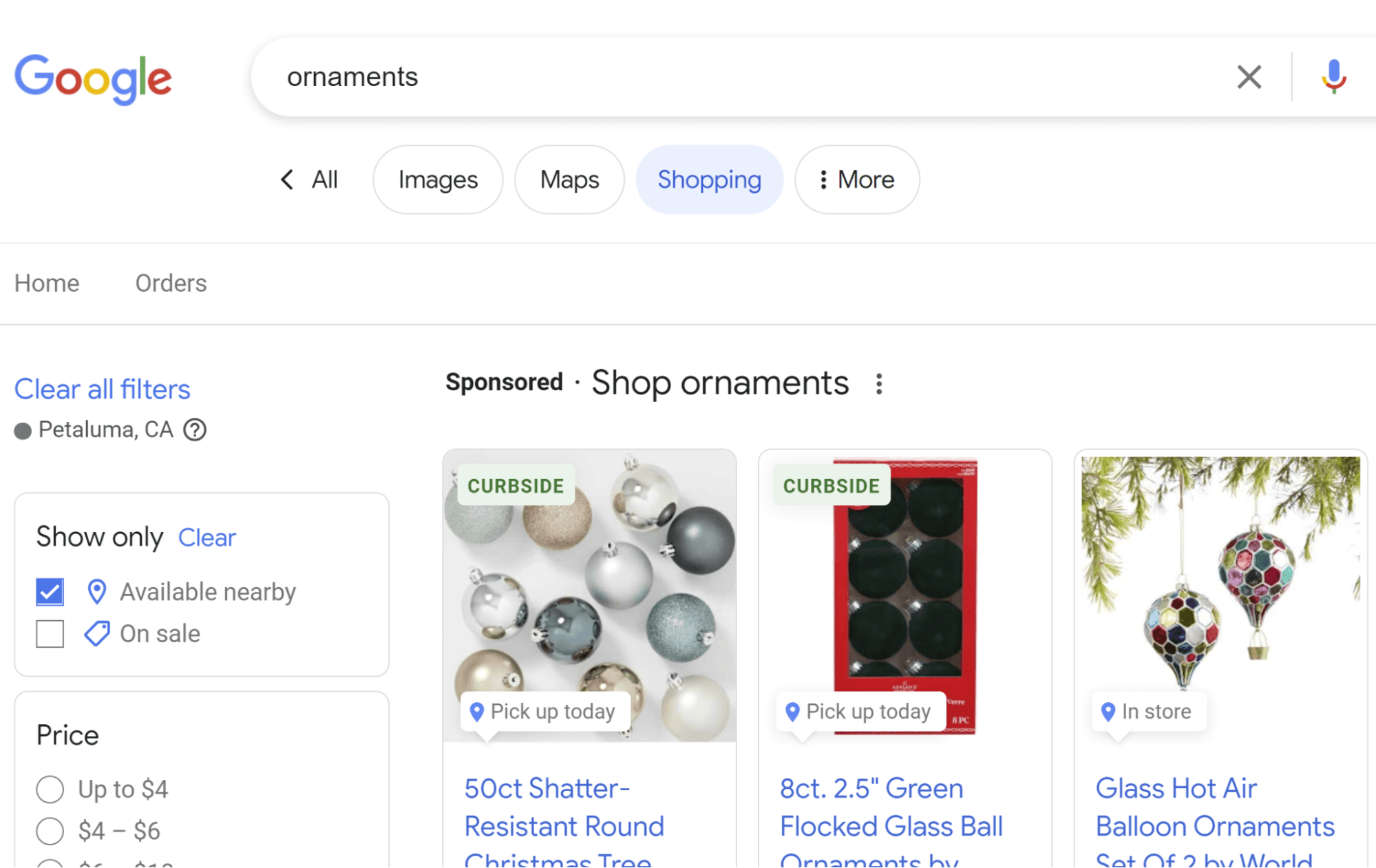The width and height of the screenshot is (1376, 868).
Task: Click the On sale price tag icon
Action: click(97, 634)
